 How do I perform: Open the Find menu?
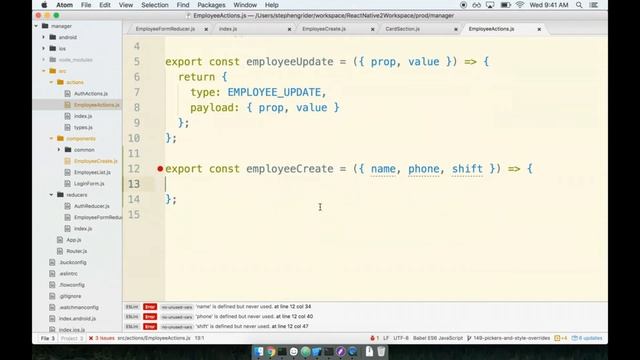click(x=183, y=5)
